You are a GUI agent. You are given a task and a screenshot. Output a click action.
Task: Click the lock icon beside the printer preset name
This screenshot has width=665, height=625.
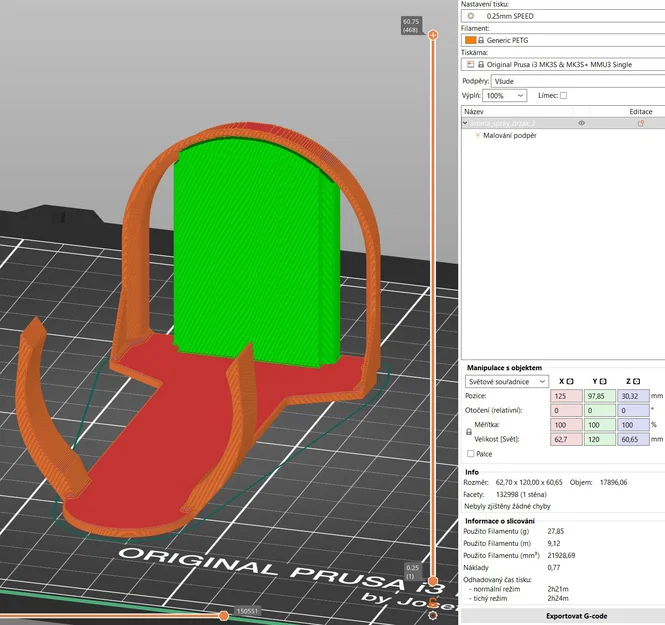coord(481,64)
